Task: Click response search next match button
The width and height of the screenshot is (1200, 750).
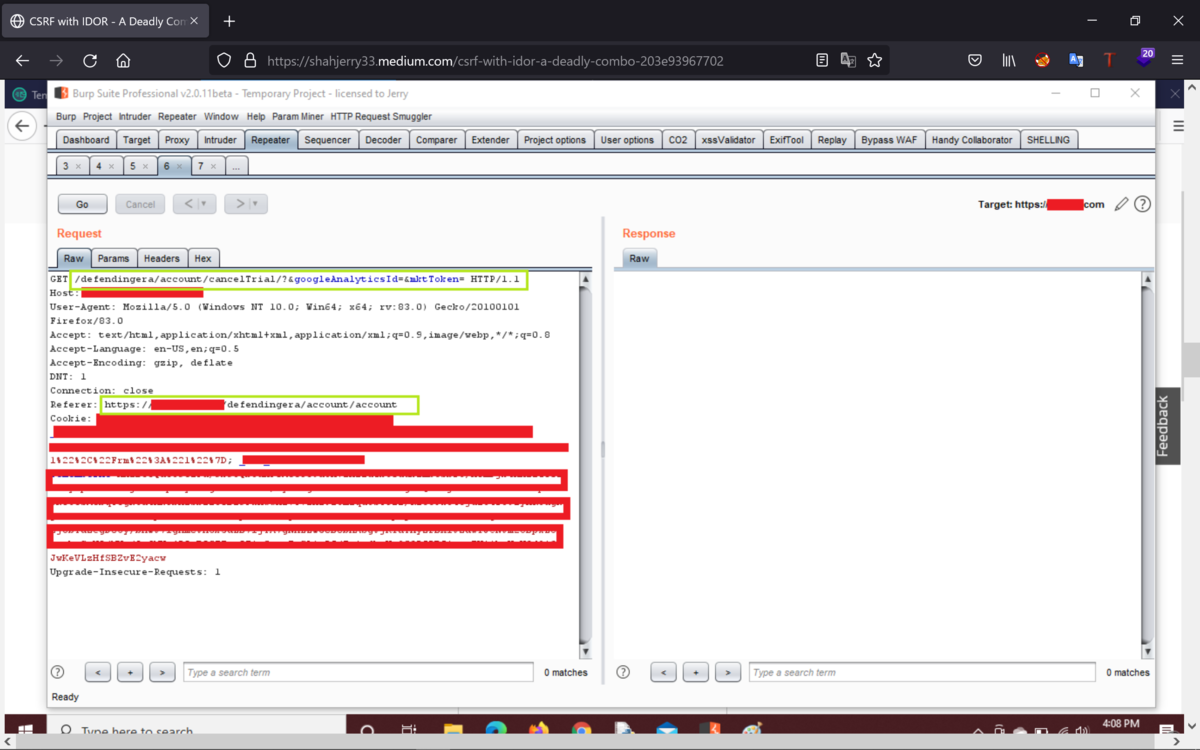Action: click(x=728, y=672)
